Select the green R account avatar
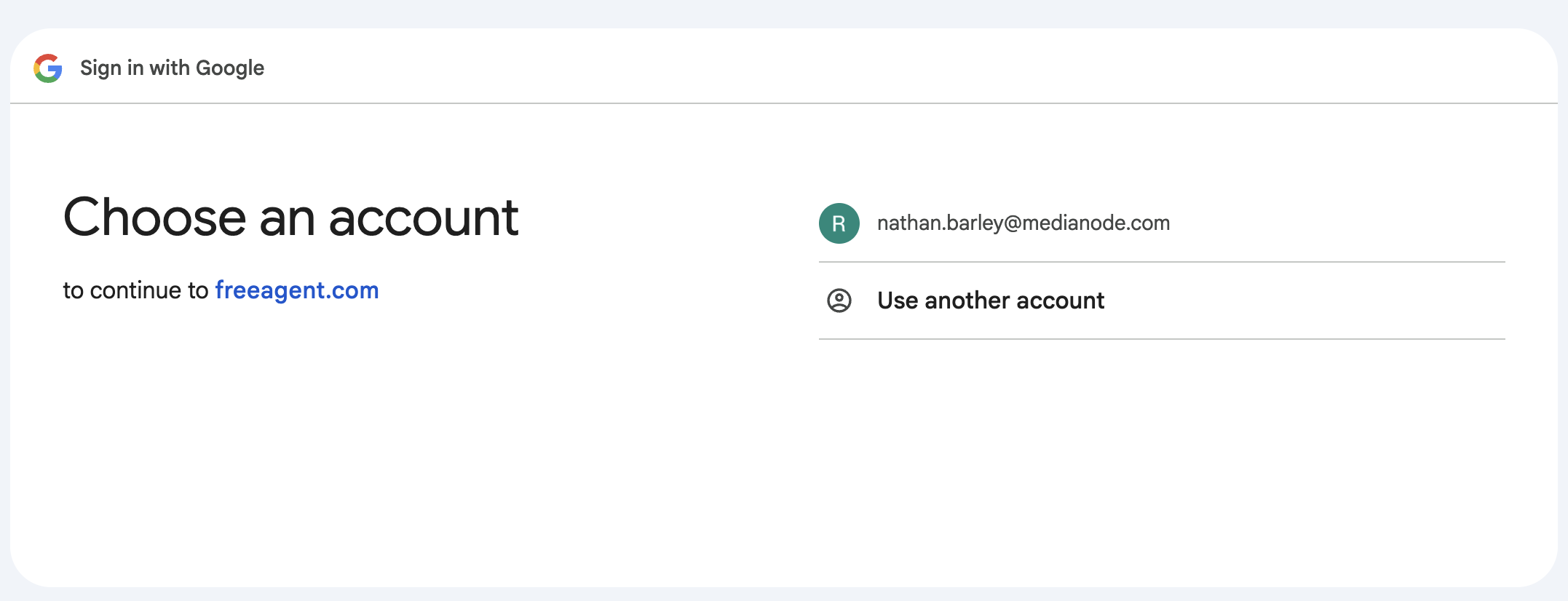This screenshot has height=601, width=1568. (x=839, y=223)
